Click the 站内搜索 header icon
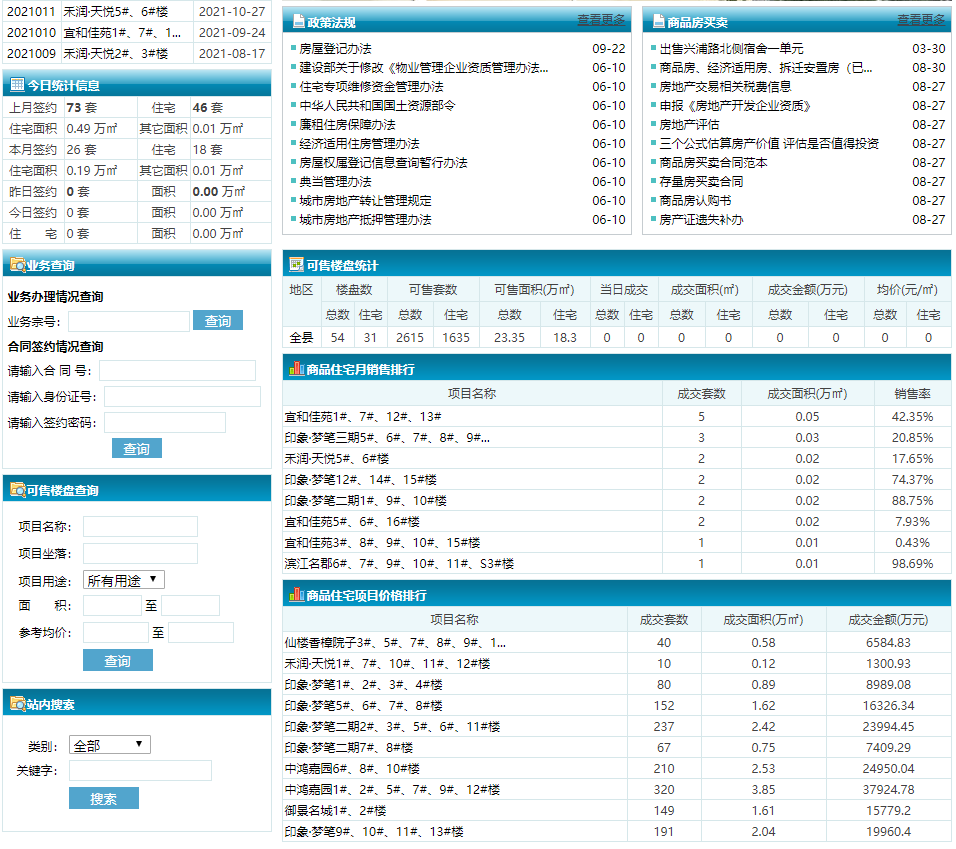Viewport: 956px width, 849px height. tap(17, 704)
